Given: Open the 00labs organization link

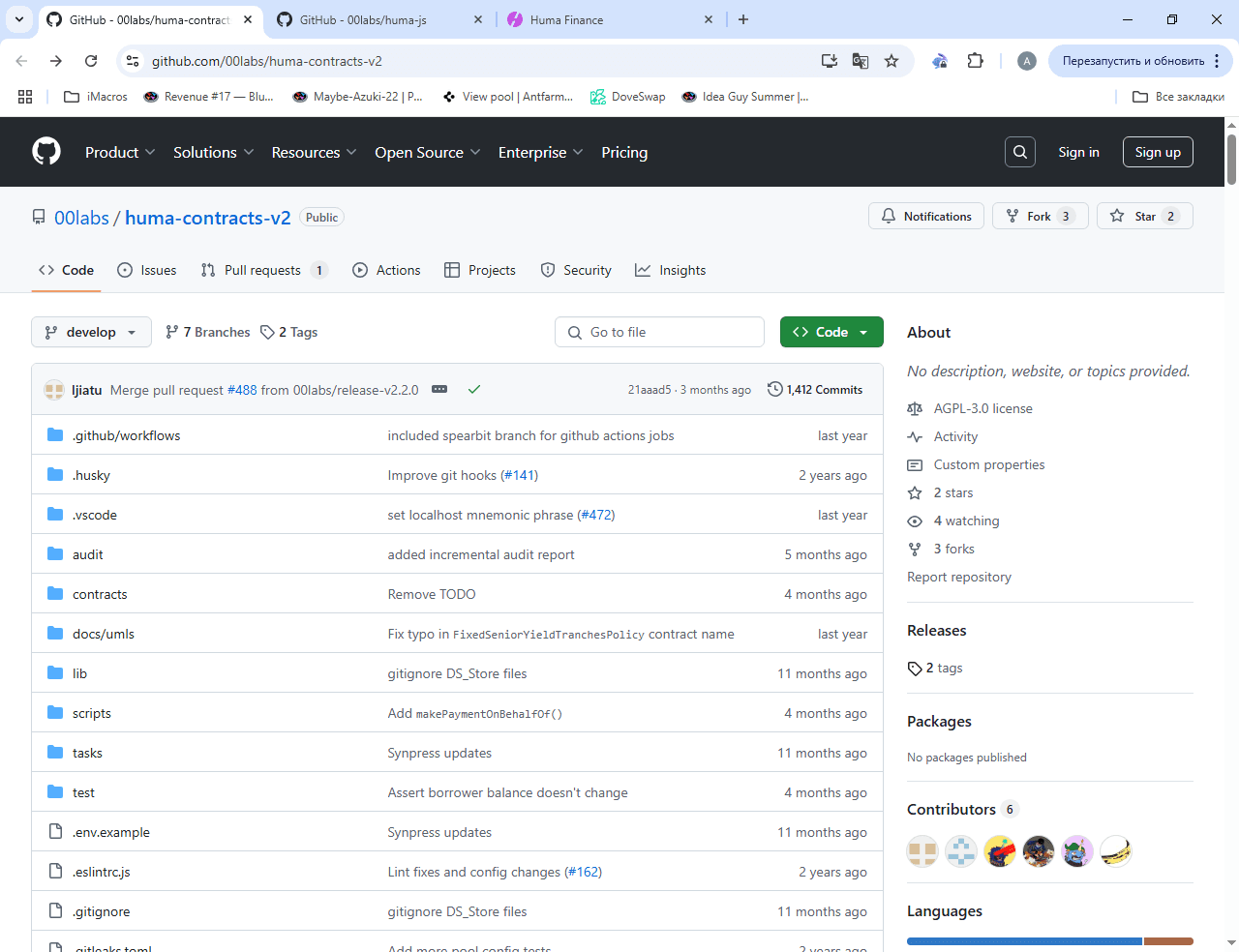Looking at the screenshot, I should pyautogui.click(x=81, y=218).
